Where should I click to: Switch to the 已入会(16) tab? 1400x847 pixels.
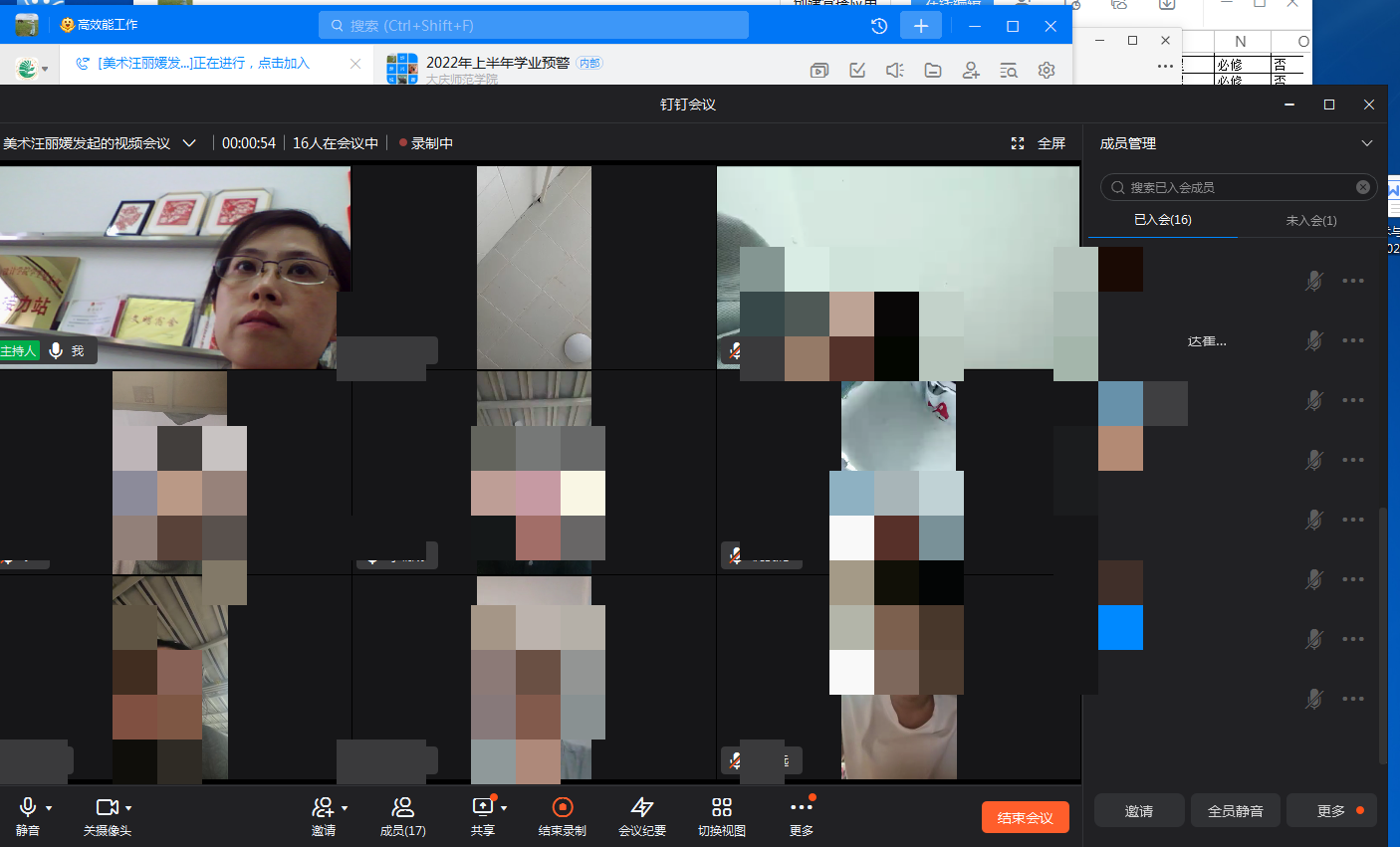click(1162, 220)
